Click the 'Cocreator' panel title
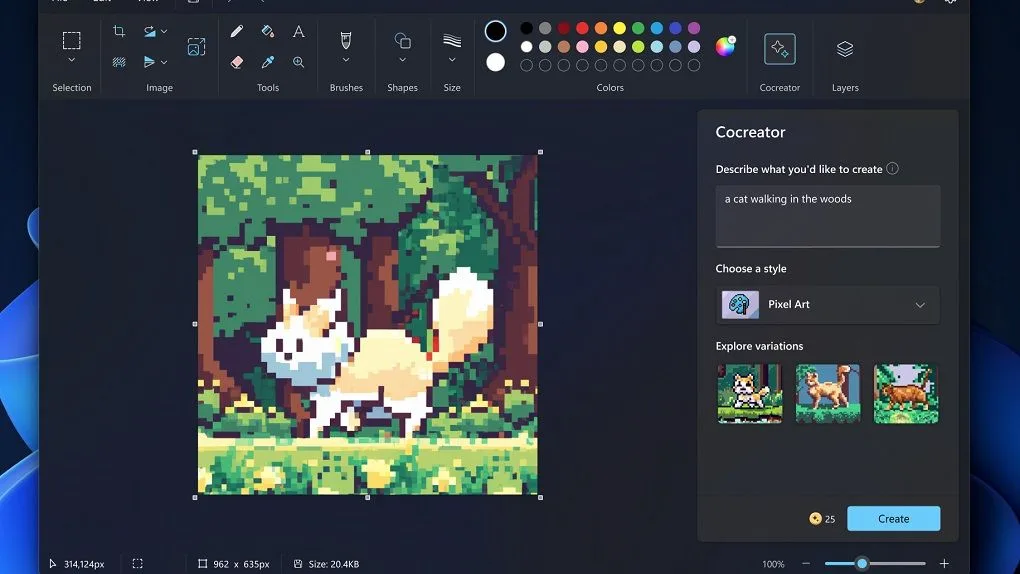The image size is (1020, 574). point(750,132)
